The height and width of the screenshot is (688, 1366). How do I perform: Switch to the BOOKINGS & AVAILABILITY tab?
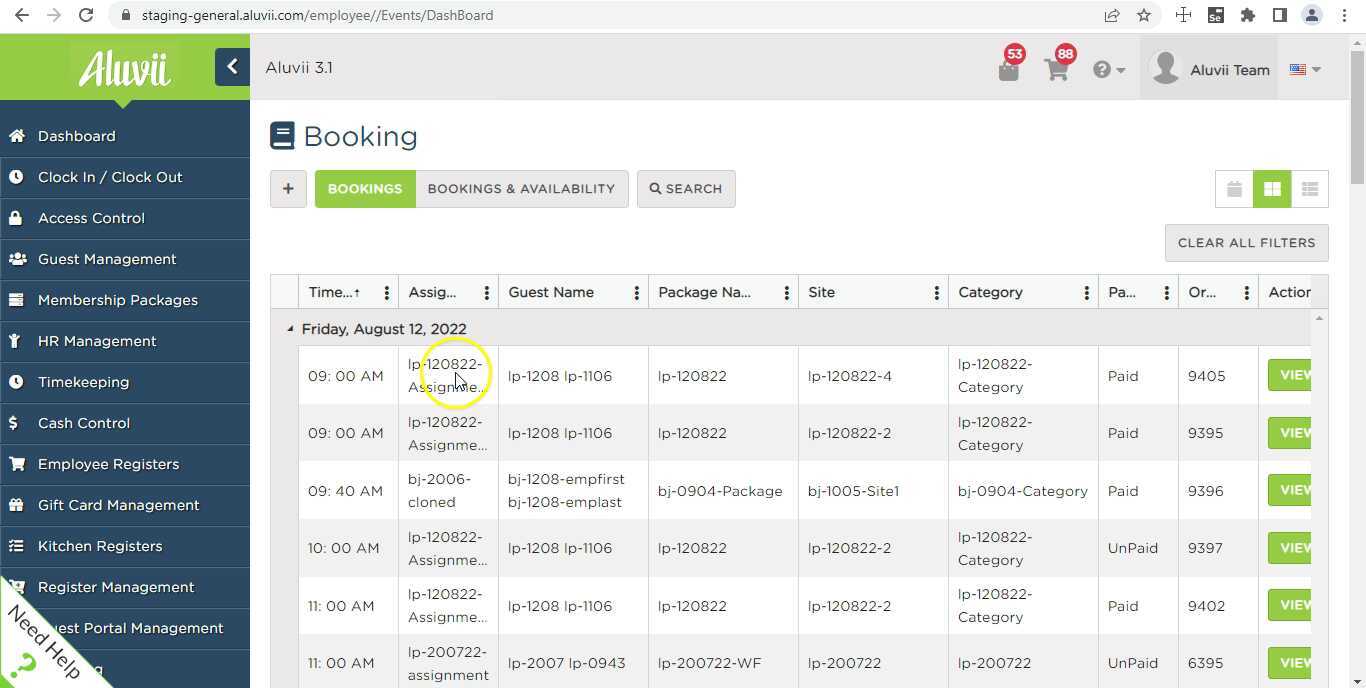521,188
